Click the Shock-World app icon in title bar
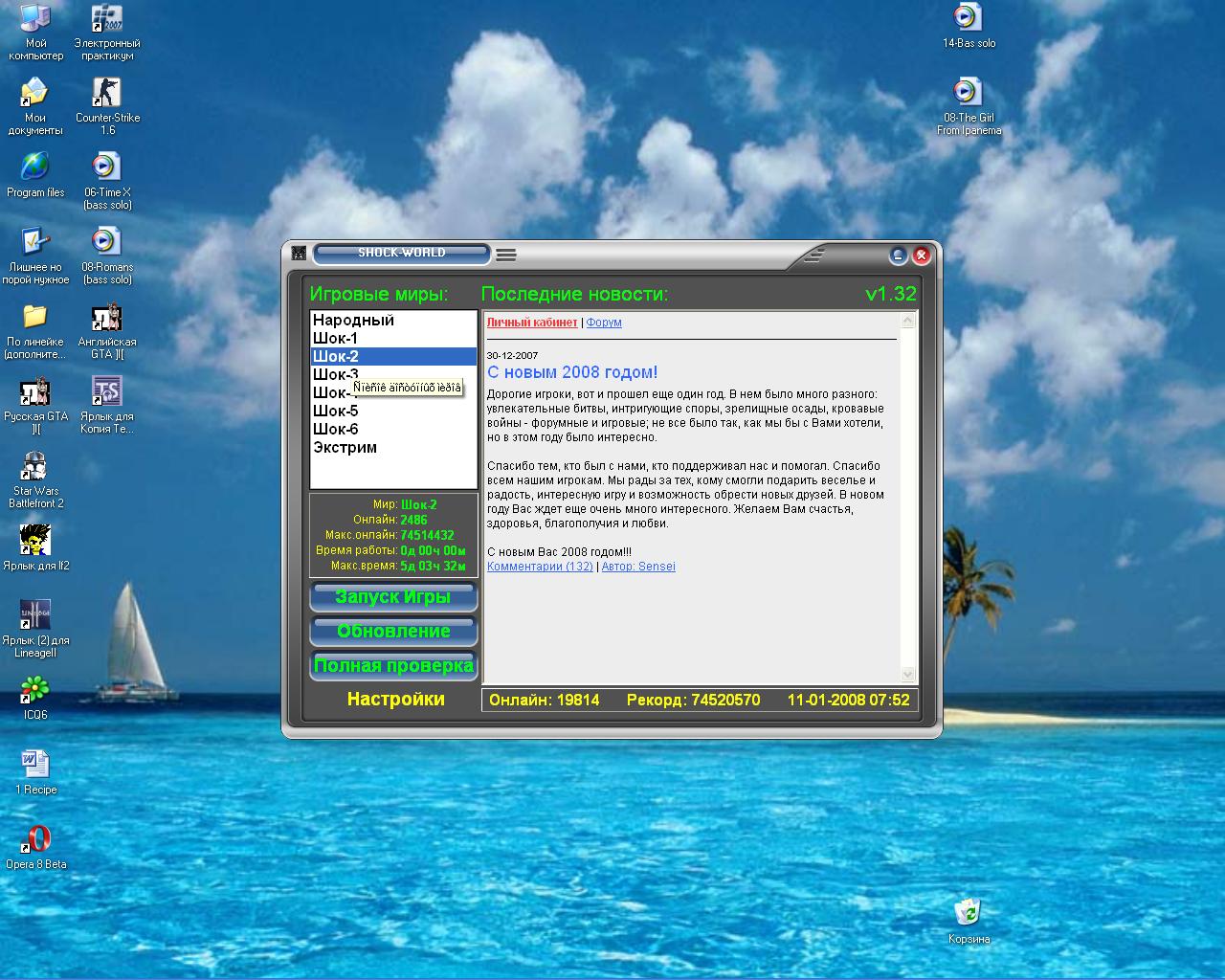 click(300, 254)
